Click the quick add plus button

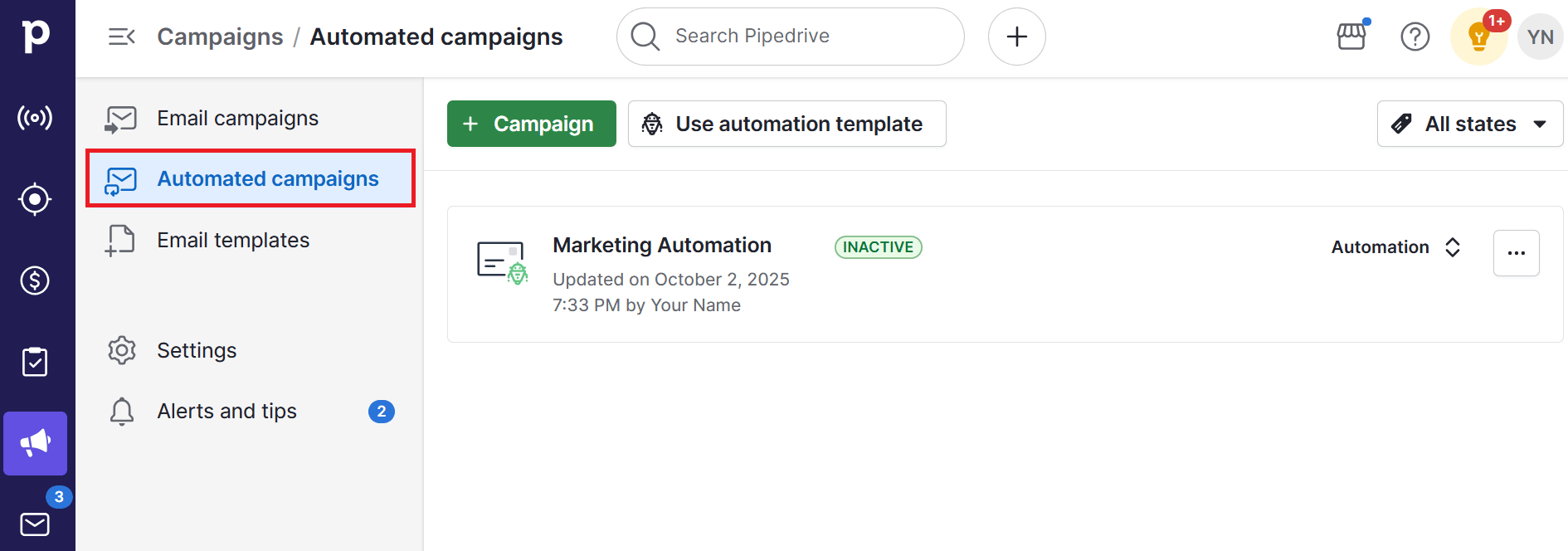click(x=1016, y=37)
